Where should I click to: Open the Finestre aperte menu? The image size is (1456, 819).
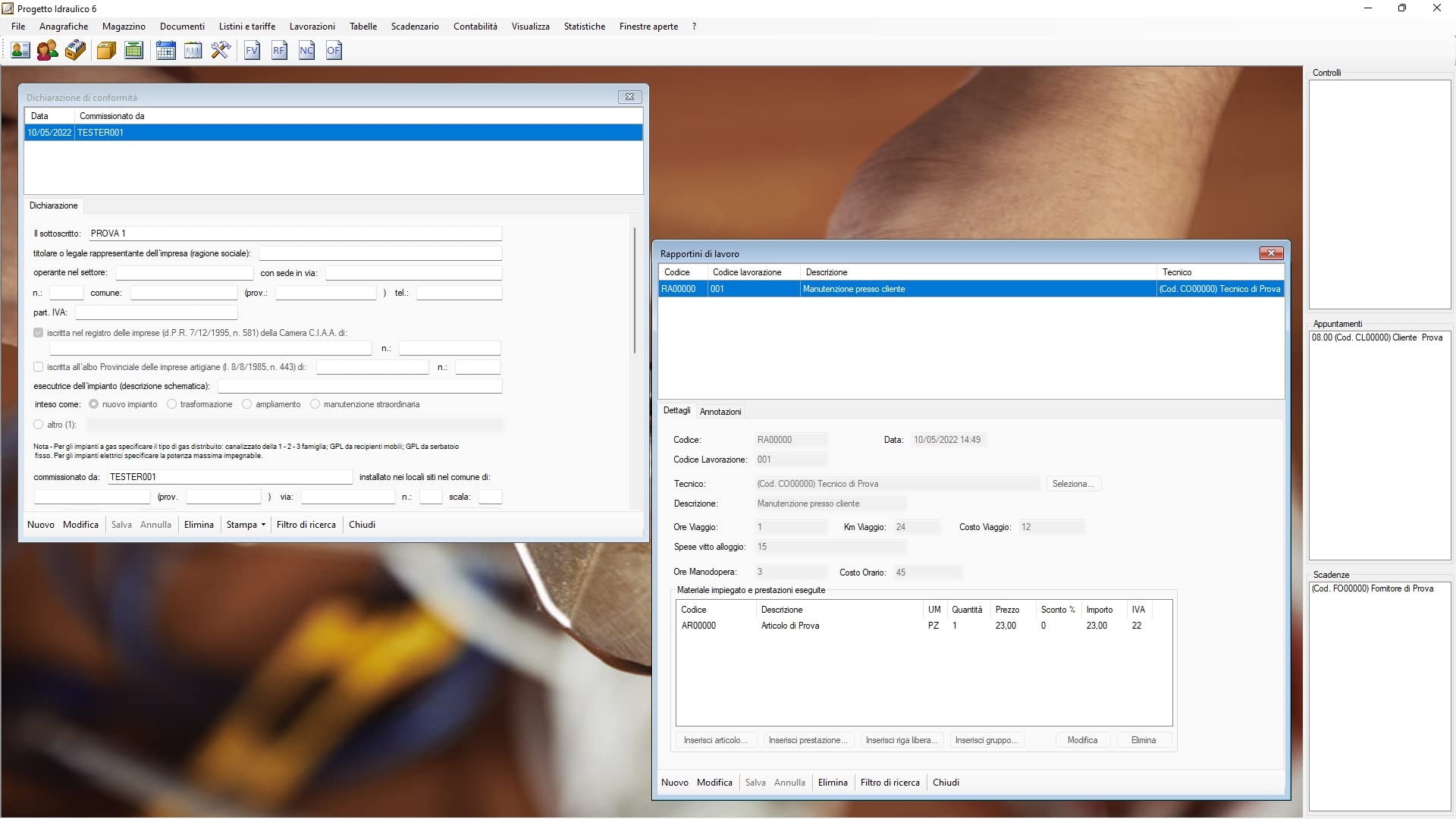pyautogui.click(x=648, y=27)
